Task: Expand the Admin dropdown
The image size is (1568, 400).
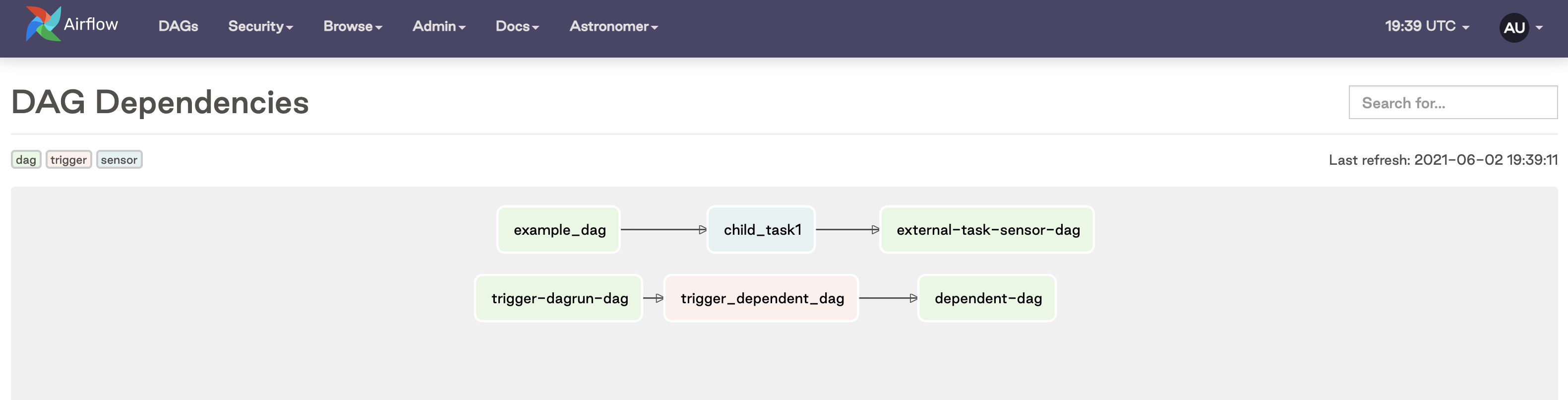Action: coord(438,26)
